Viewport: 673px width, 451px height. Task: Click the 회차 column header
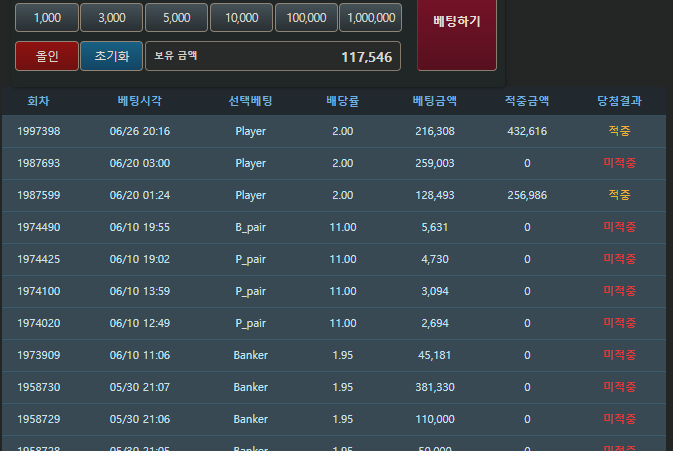pyautogui.click(x=38, y=101)
